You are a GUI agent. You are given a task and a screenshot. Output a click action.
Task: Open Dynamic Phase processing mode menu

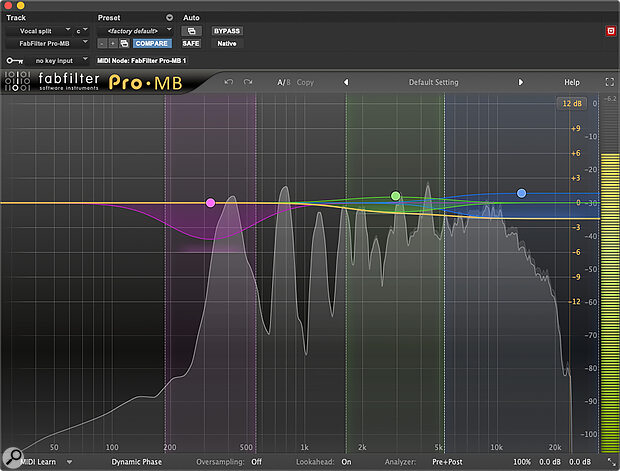(136, 462)
